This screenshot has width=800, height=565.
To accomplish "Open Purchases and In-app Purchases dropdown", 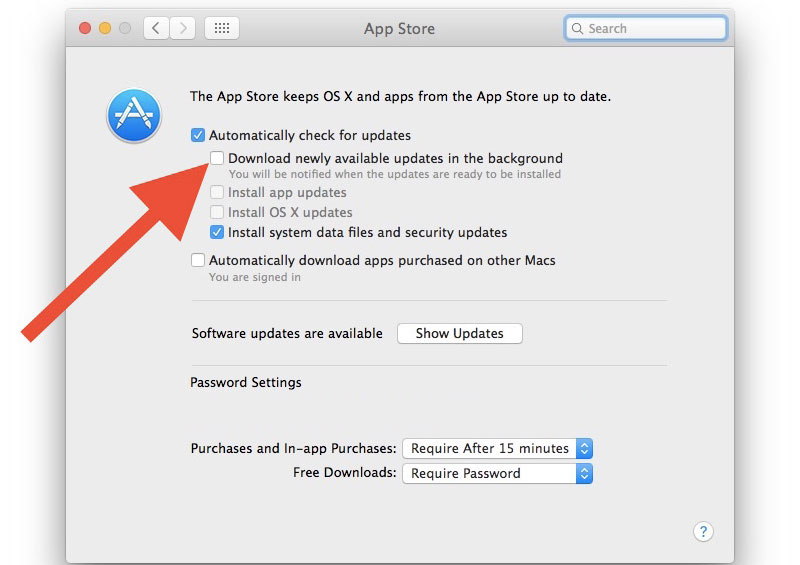I will pyautogui.click(x=497, y=449).
